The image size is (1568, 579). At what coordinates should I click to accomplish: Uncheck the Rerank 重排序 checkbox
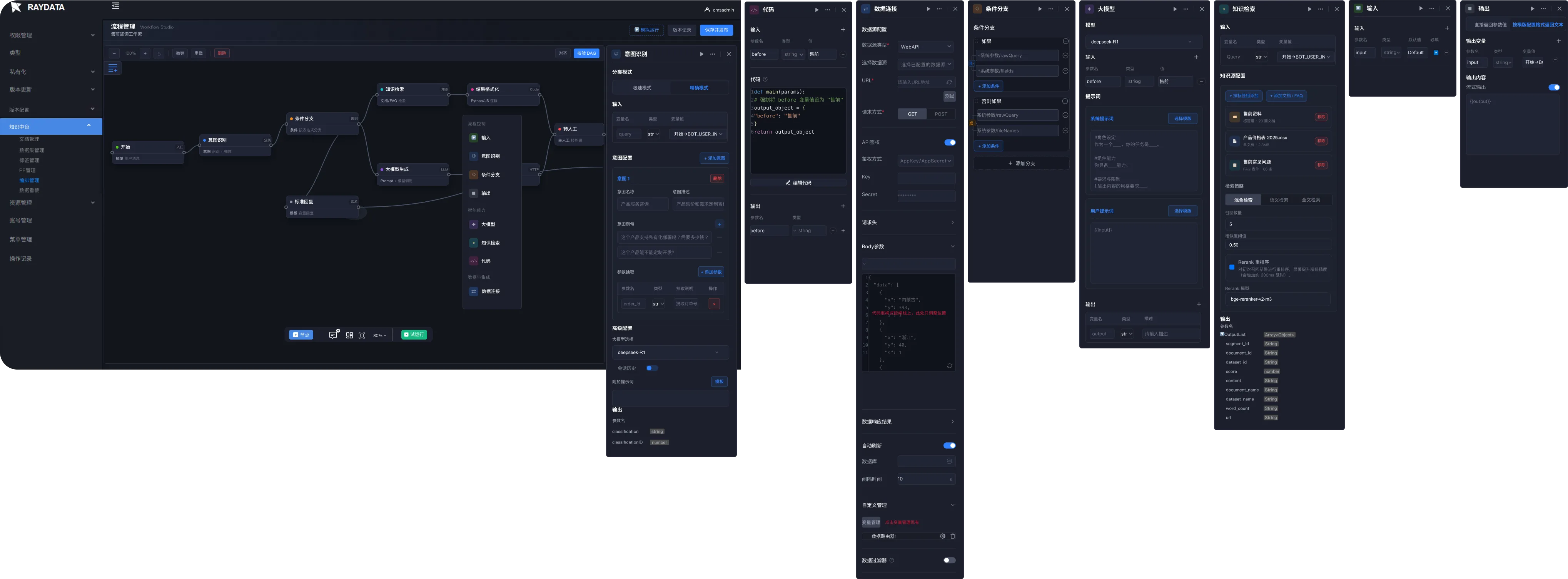coord(1231,267)
